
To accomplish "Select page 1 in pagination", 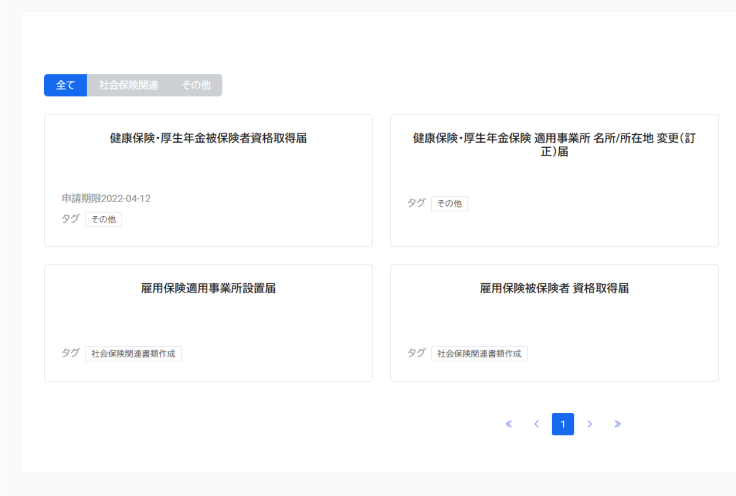I will [x=563, y=424].
